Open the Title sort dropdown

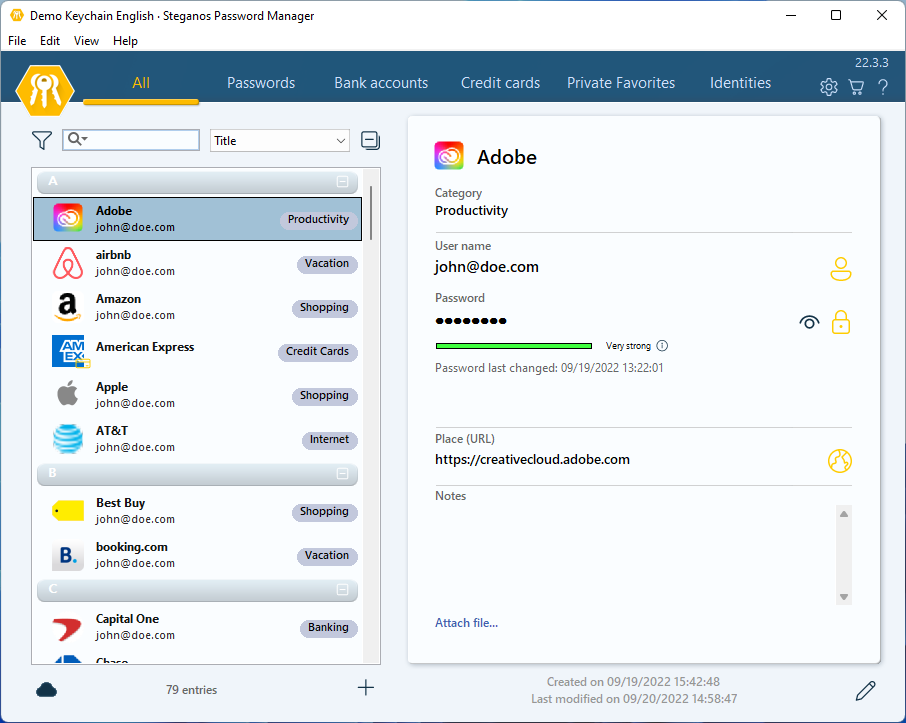280,140
